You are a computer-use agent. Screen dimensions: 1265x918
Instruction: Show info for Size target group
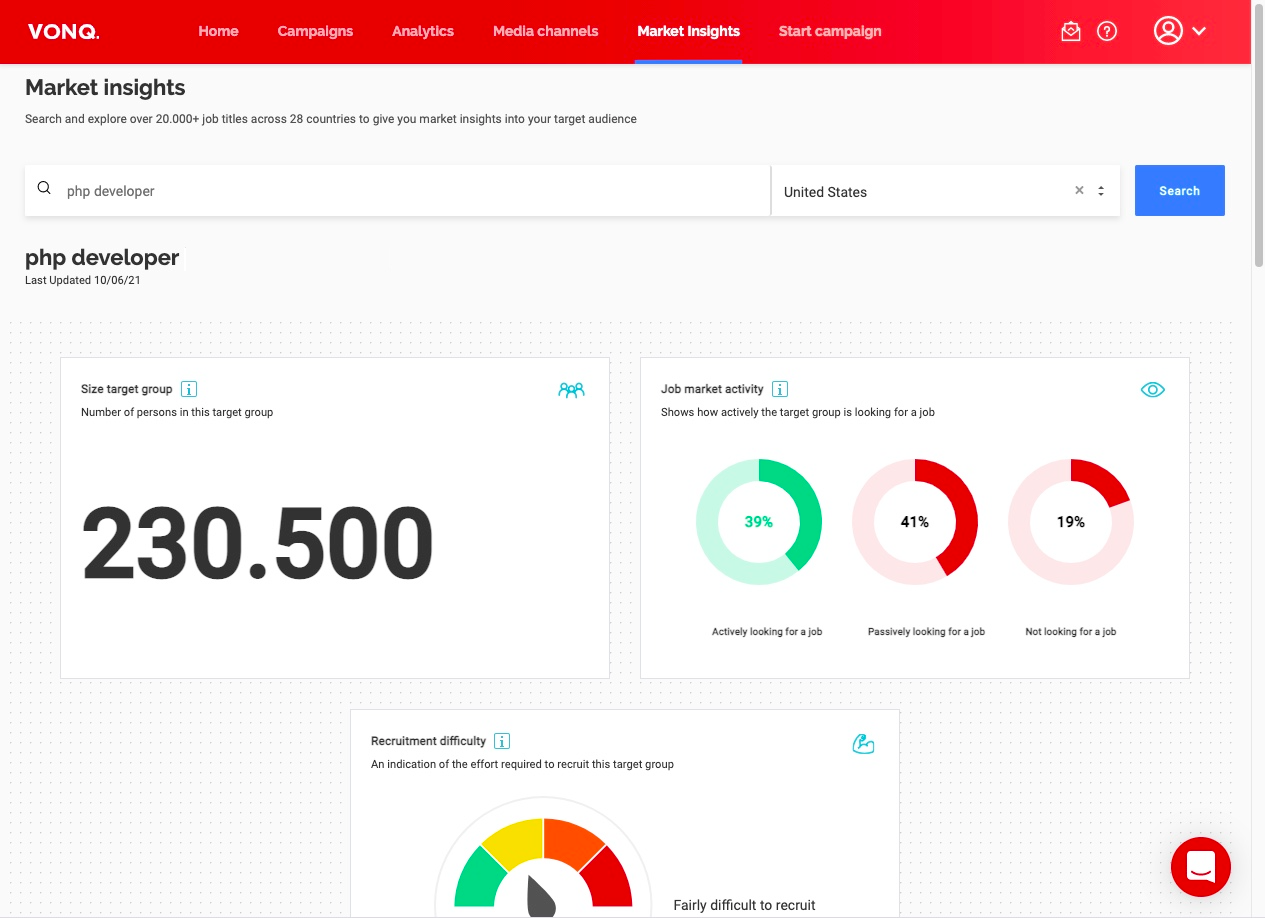190,389
